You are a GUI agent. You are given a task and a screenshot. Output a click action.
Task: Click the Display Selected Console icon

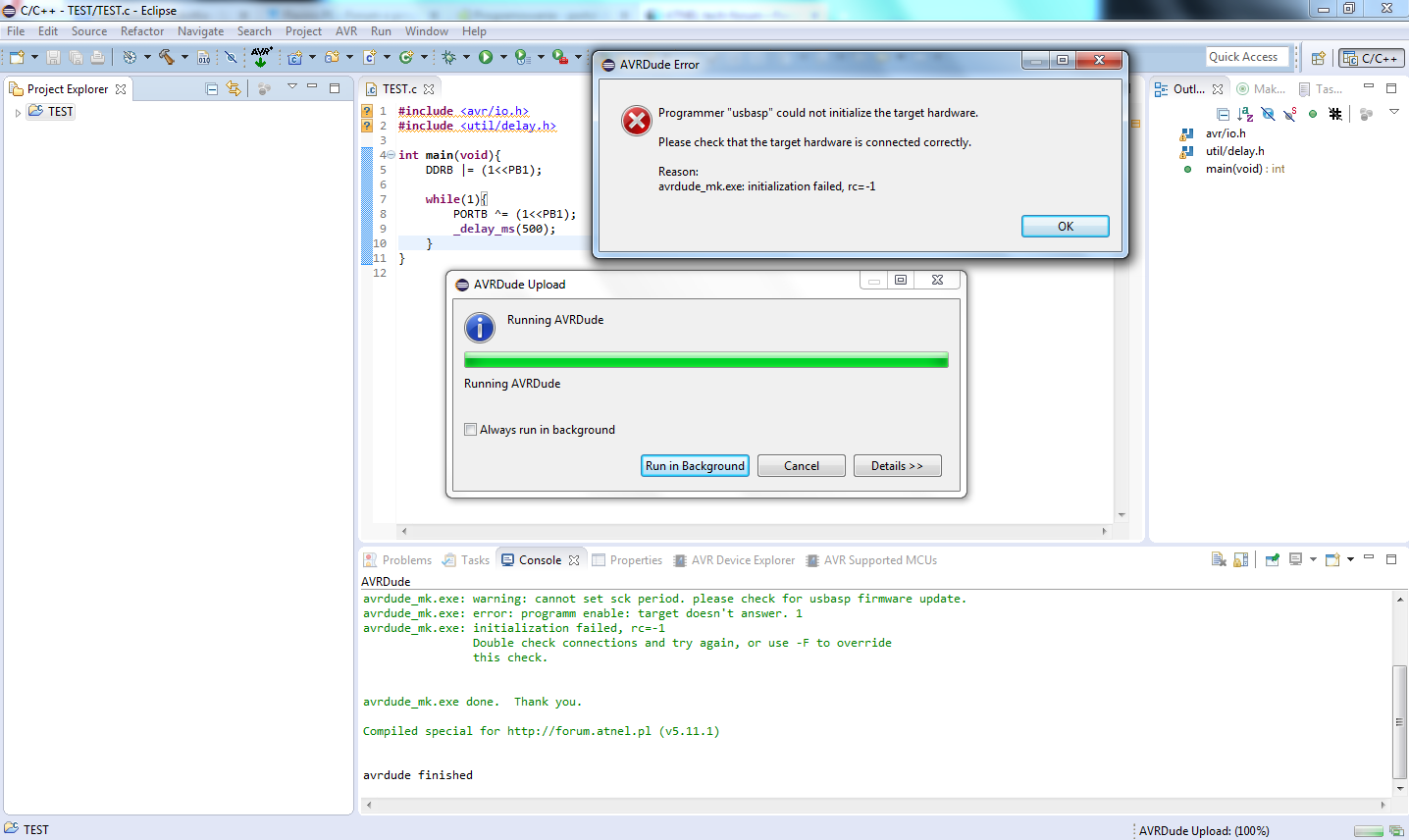1295,559
